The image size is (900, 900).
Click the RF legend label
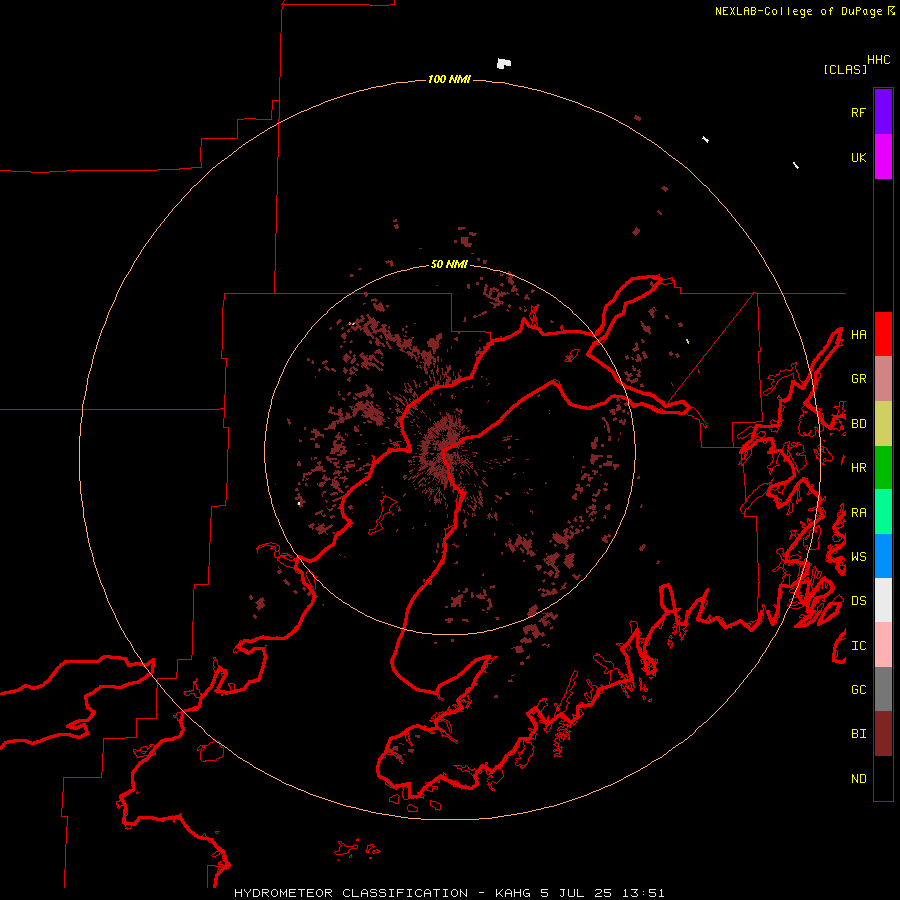859,112
